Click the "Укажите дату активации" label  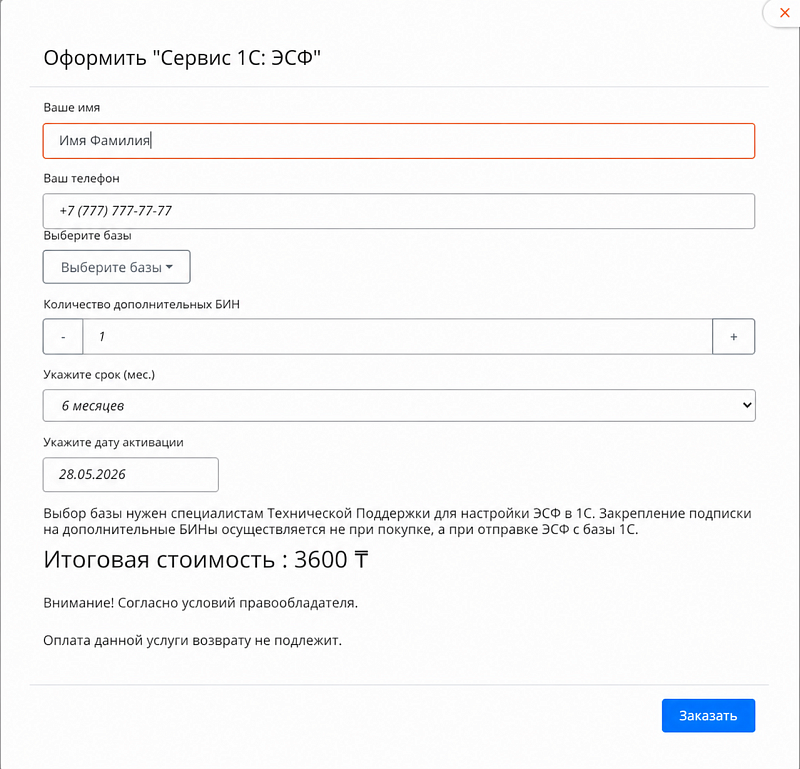(x=113, y=442)
